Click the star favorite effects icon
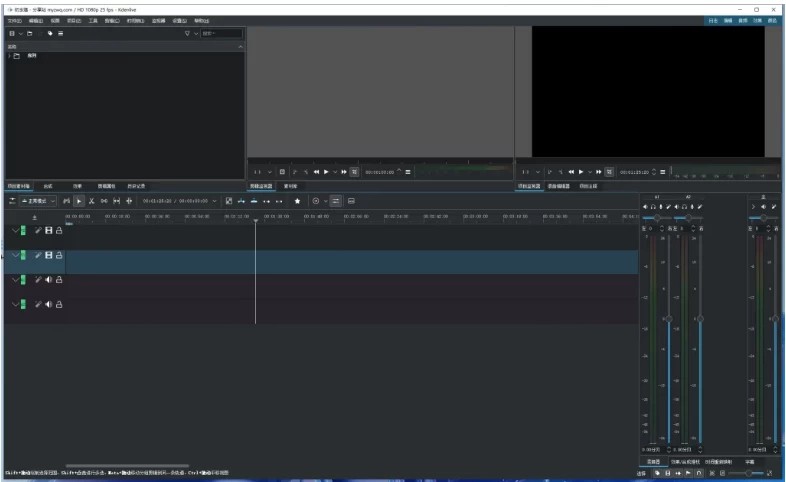This screenshot has width=786, height=482. click(x=297, y=201)
